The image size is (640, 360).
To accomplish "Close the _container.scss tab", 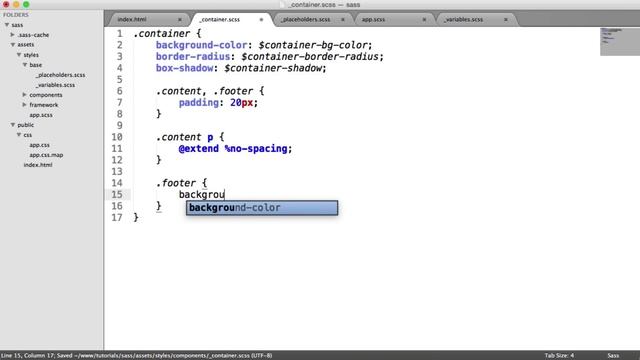I will (x=261, y=20).
